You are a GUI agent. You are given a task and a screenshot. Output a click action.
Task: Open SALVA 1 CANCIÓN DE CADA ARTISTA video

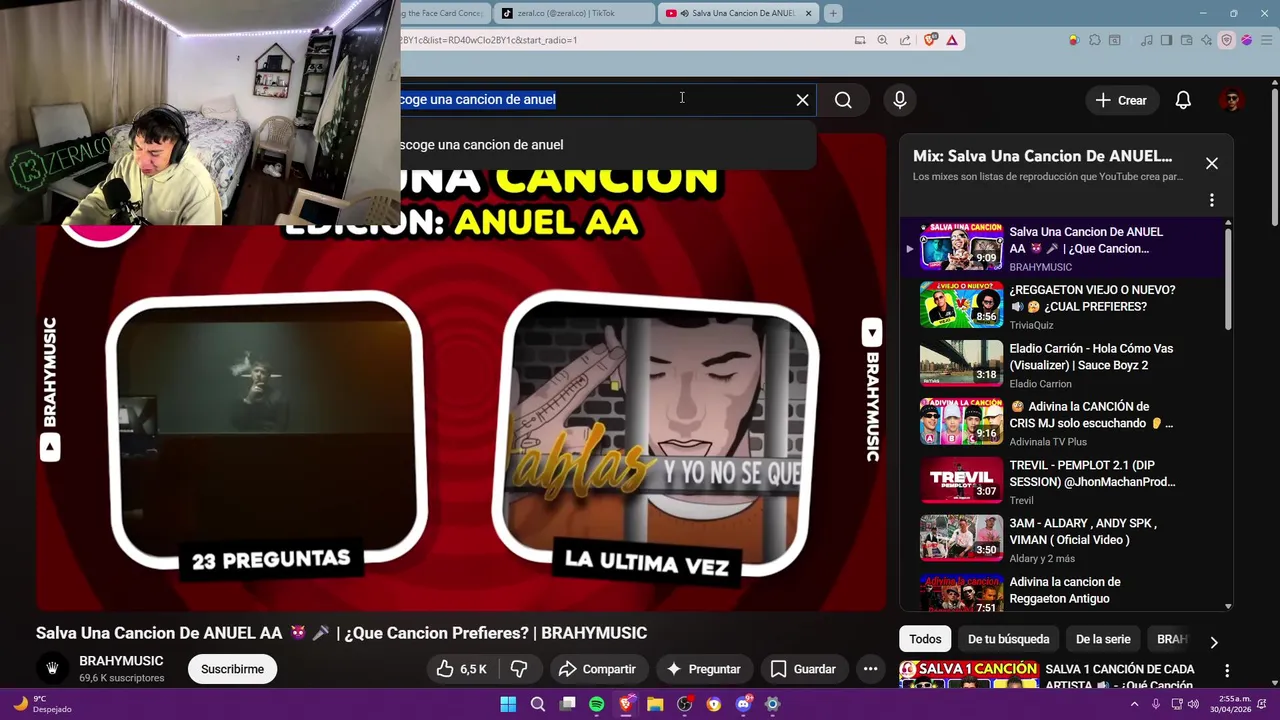[x=1119, y=676]
